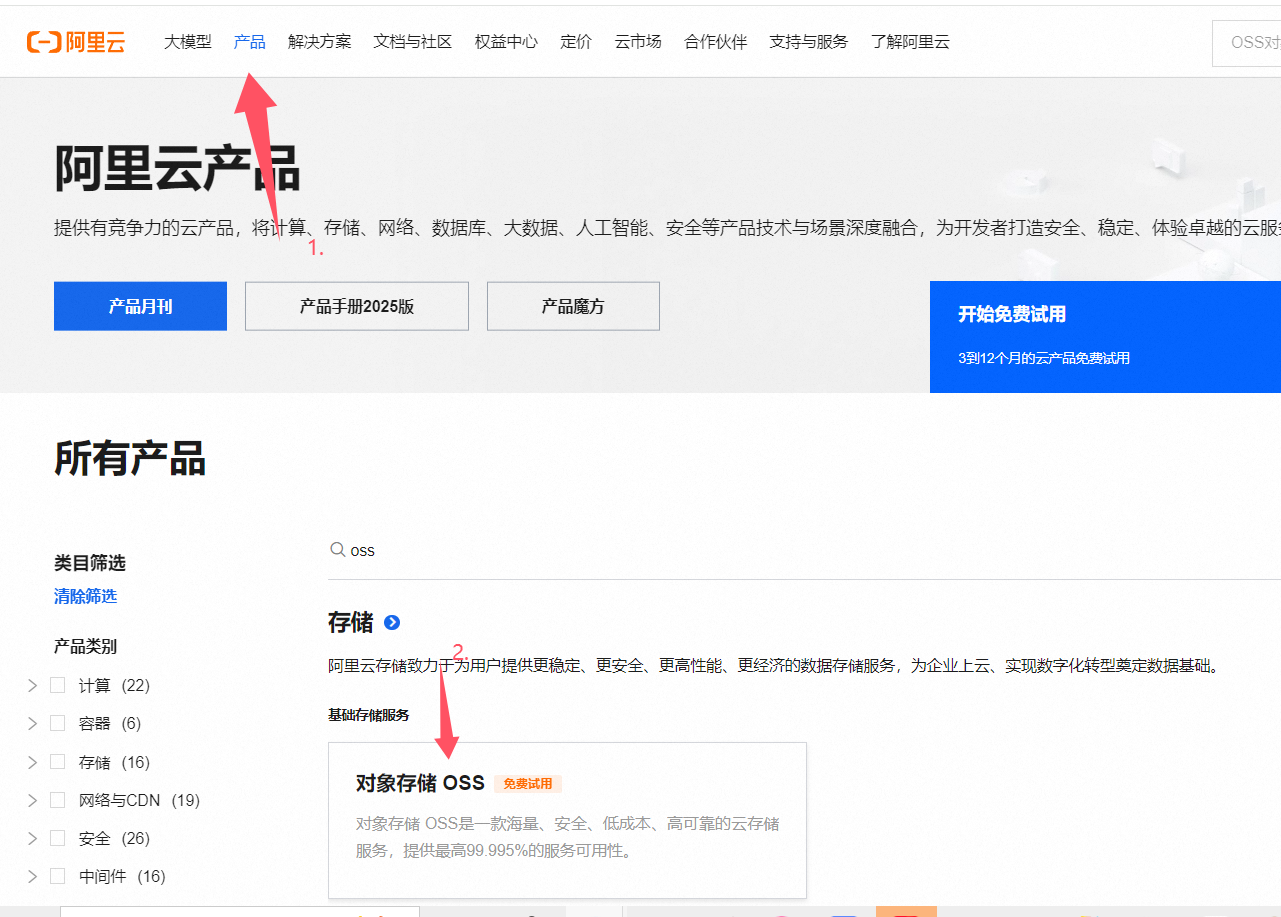Open the 产品 nav menu

250,42
